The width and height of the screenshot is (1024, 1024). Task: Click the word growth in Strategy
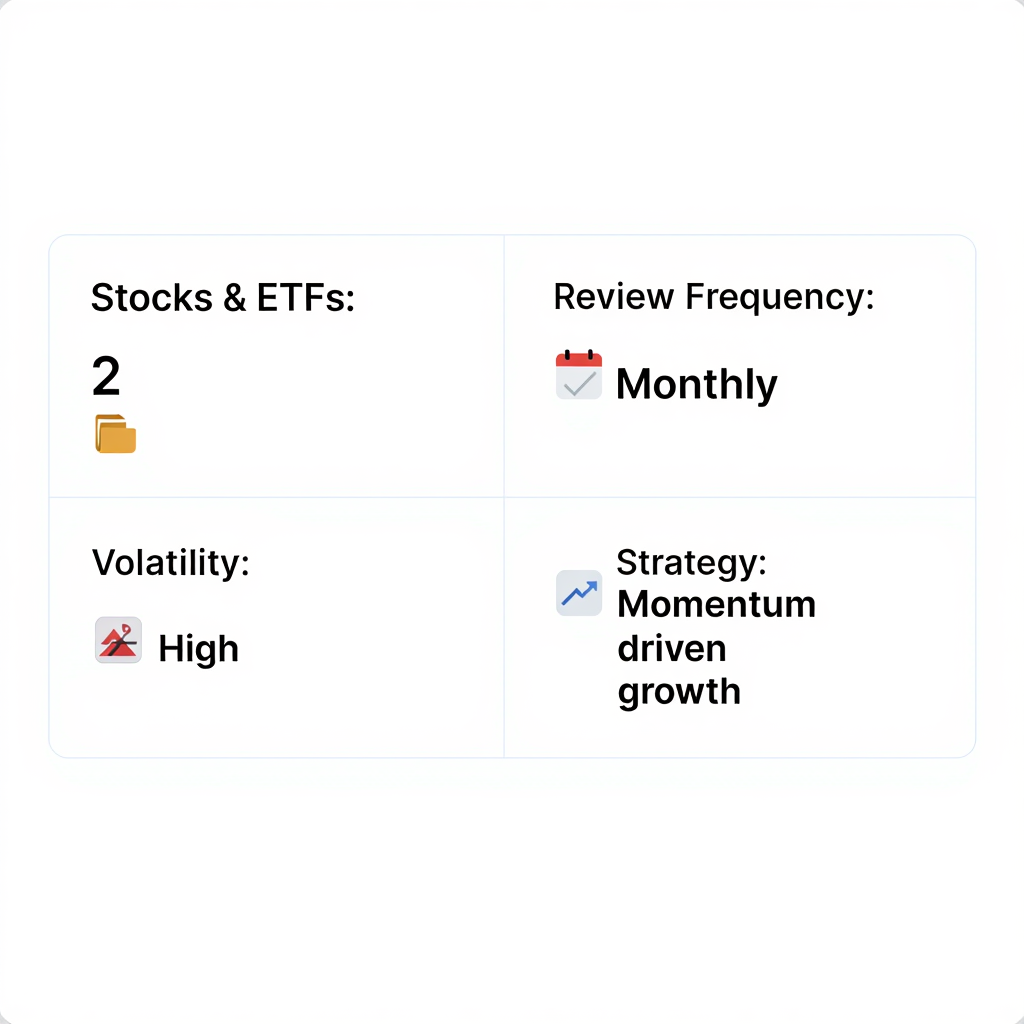tap(679, 692)
